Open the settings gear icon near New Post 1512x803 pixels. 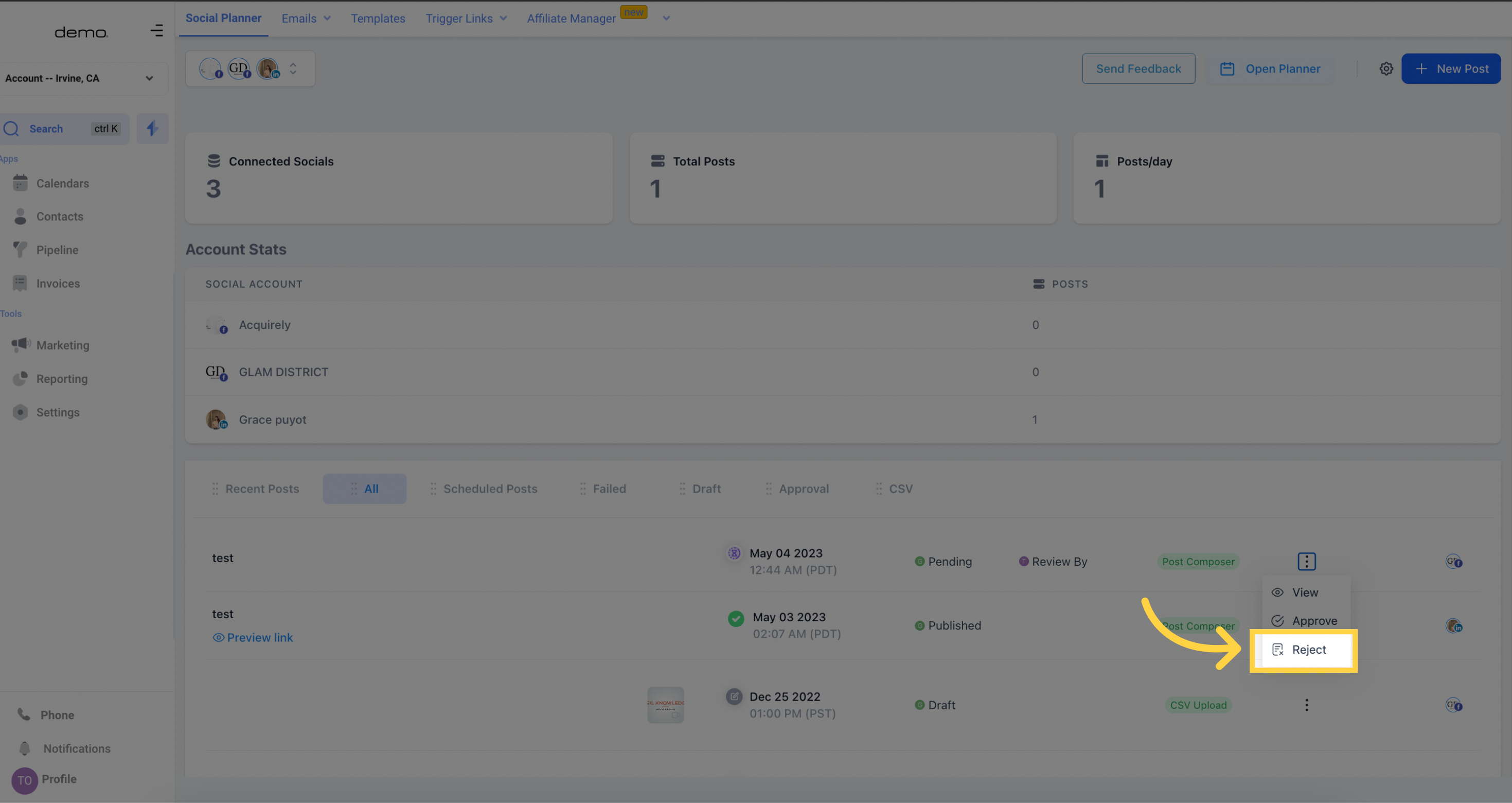[1386, 69]
